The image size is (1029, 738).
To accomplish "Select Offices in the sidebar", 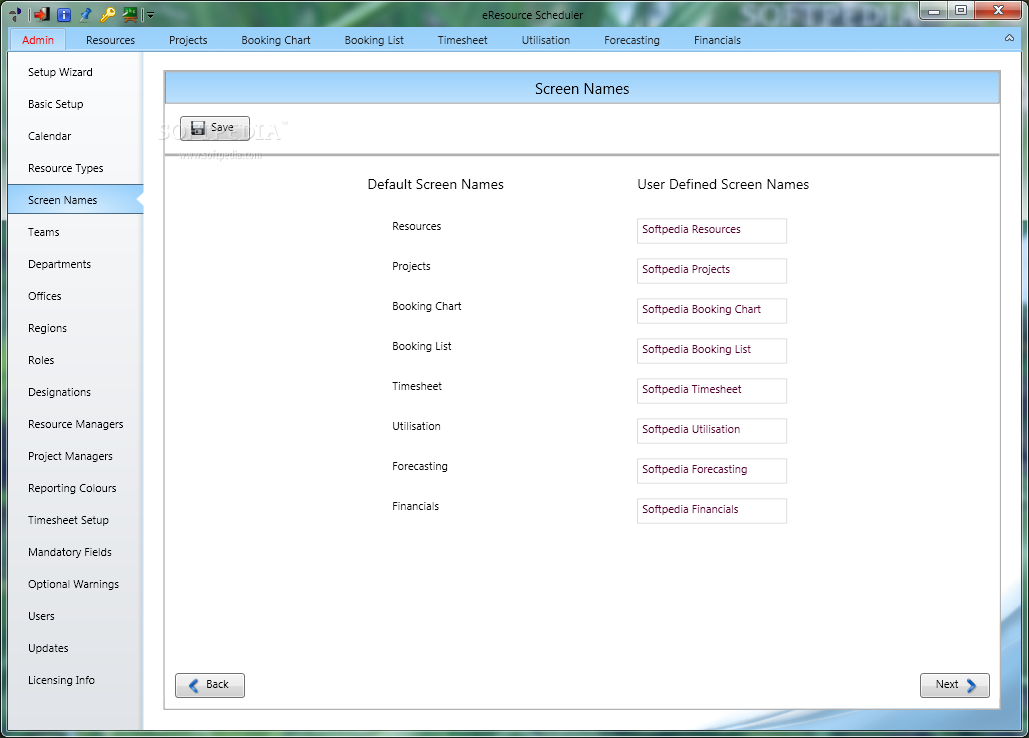I will (x=75, y=297).
